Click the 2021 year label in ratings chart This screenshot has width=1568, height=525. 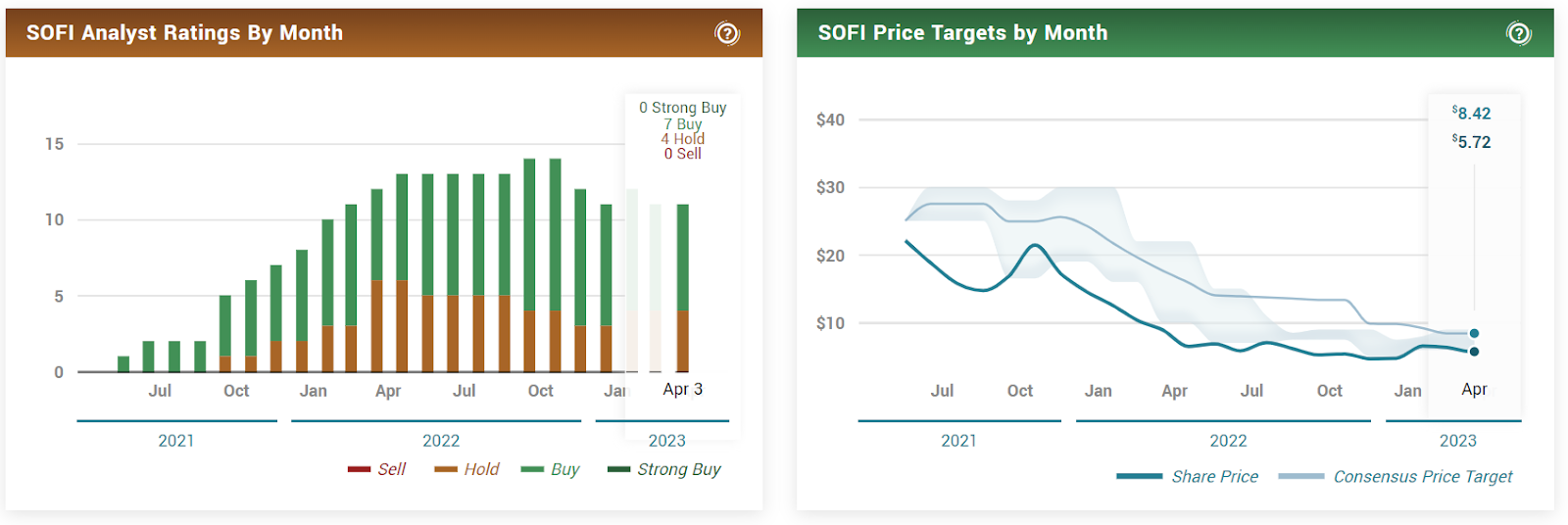pyautogui.click(x=176, y=441)
